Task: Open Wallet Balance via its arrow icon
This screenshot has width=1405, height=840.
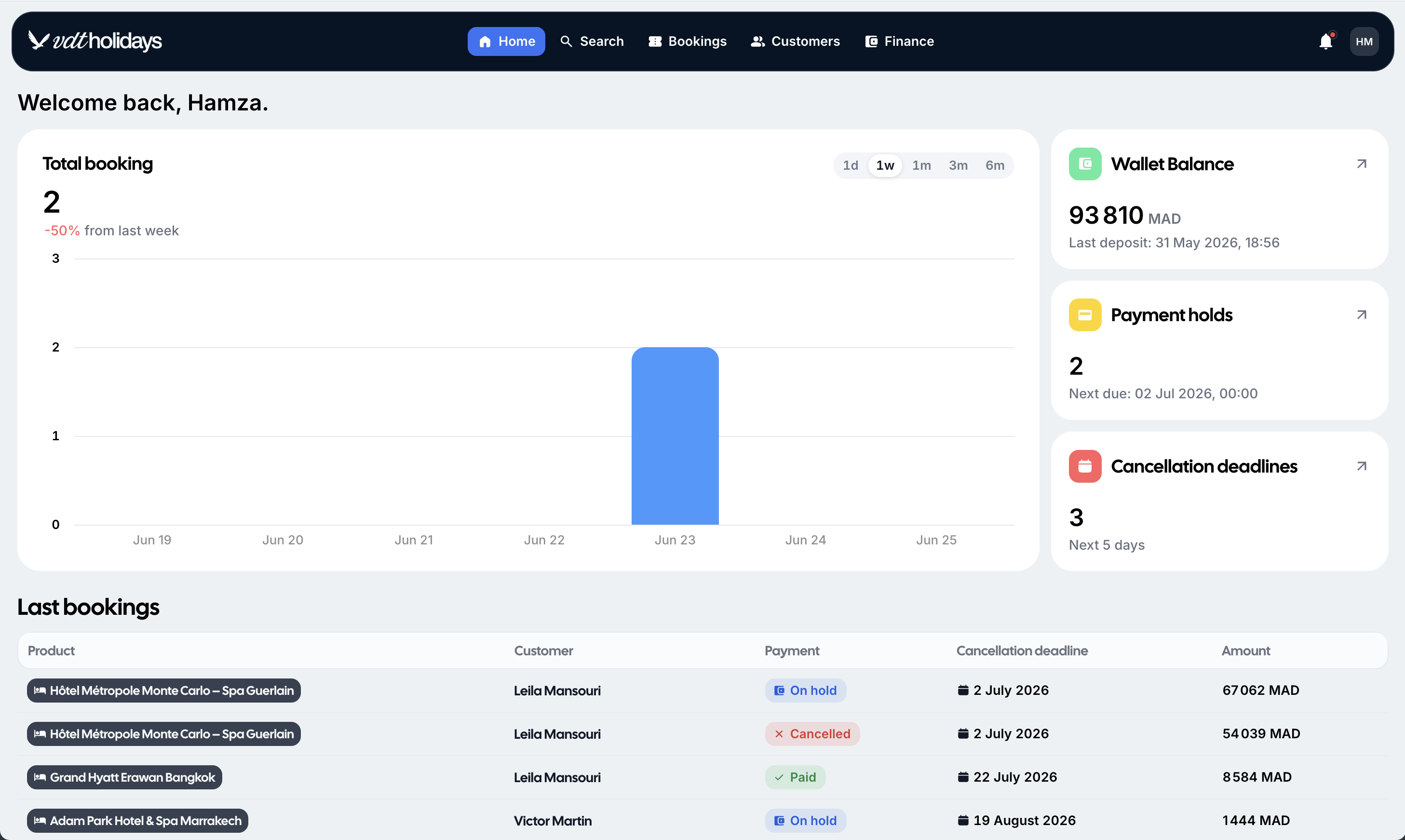Action: pos(1362,164)
